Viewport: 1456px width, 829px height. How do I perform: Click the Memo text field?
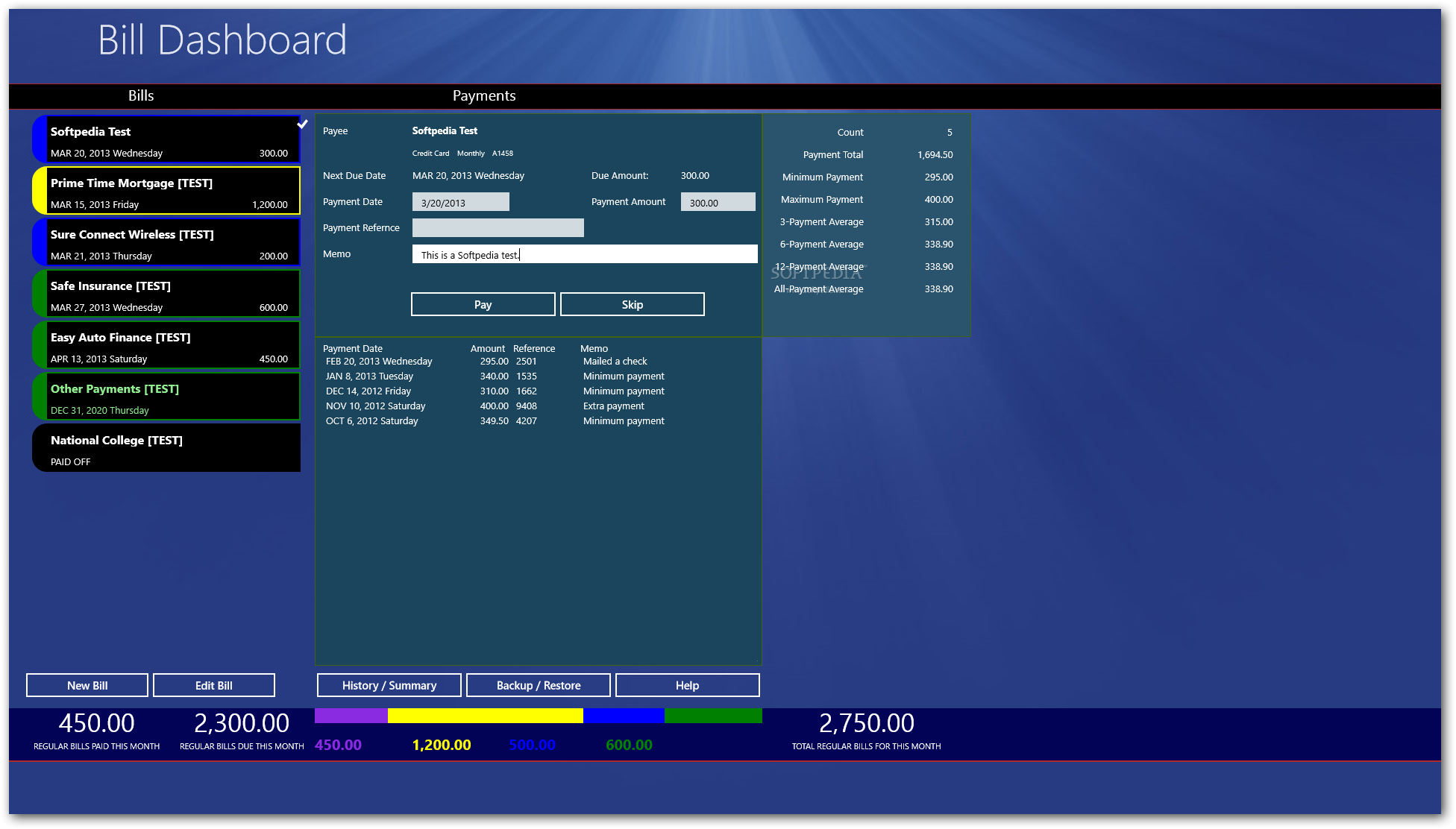[x=585, y=254]
